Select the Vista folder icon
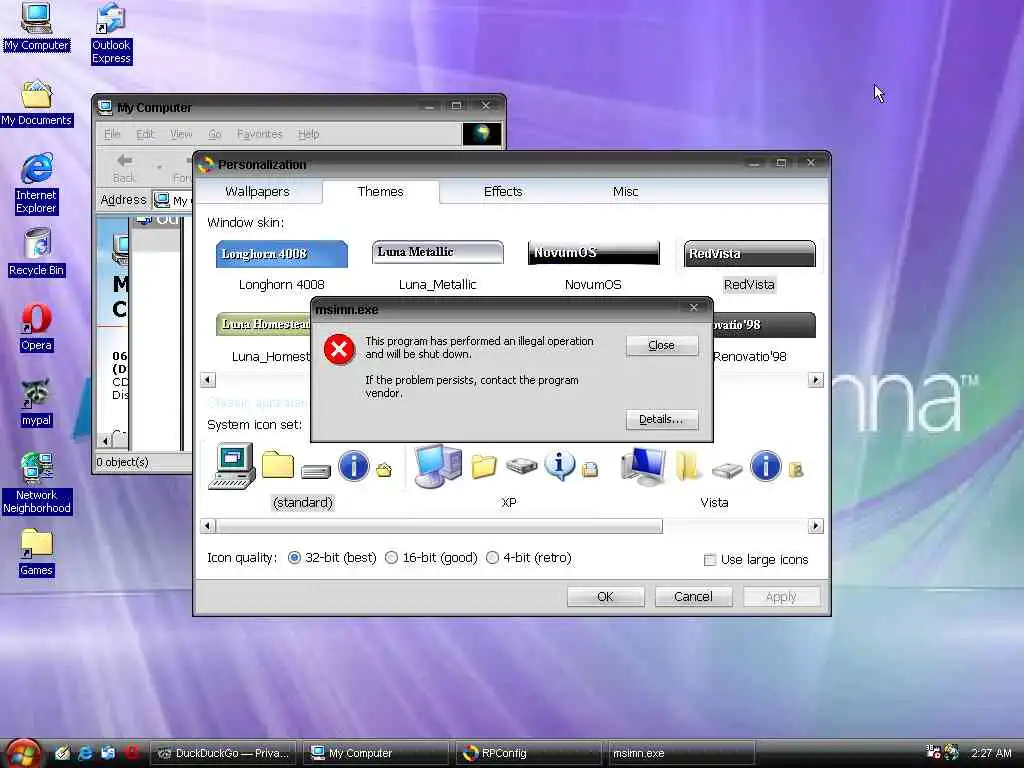The height and width of the screenshot is (768, 1024). click(x=687, y=466)
